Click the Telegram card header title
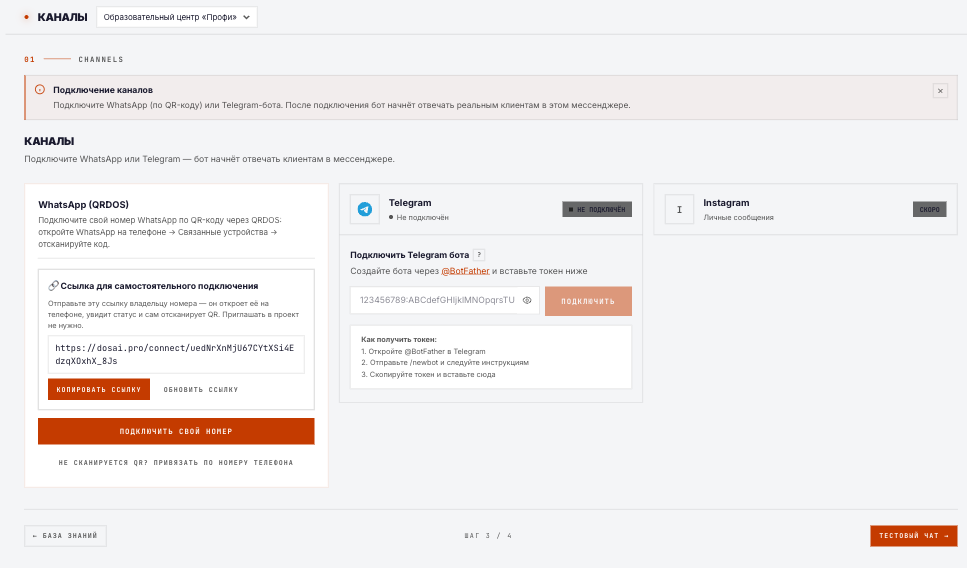967x568 pixels. tap(410, 203)
